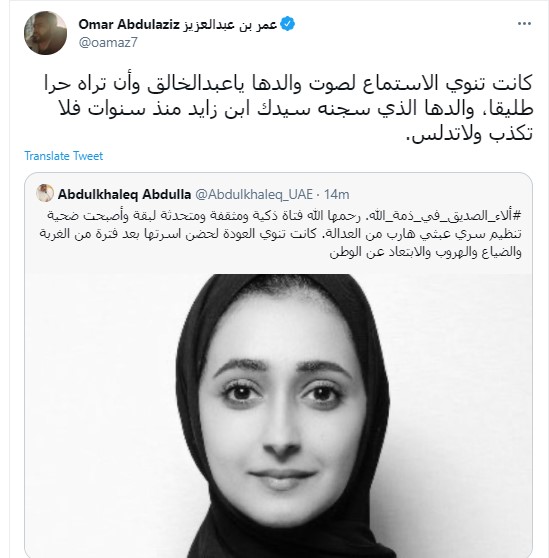This screenshot has height=558, width=549.
Task: Open Omar Abdulaziz's profile picture
Action: click(45, 33)
